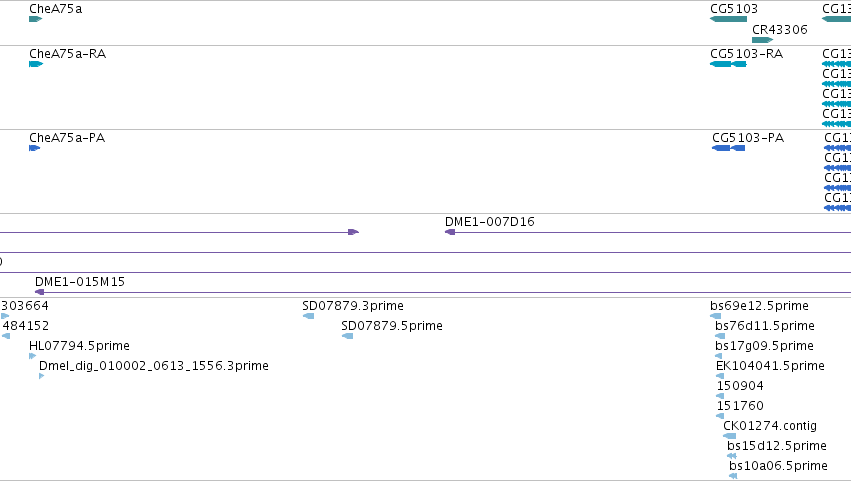Click the CheA75a-PA protein glyph

[35, 148]
